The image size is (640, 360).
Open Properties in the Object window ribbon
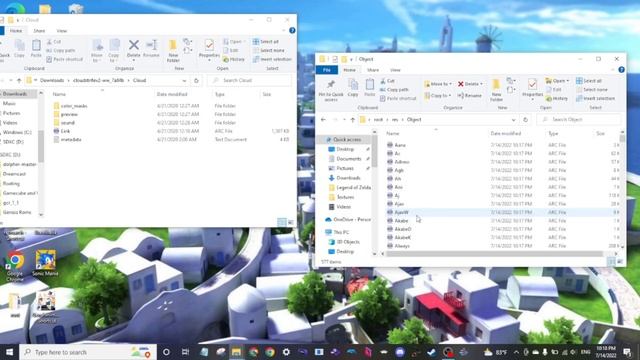point(532,88)
